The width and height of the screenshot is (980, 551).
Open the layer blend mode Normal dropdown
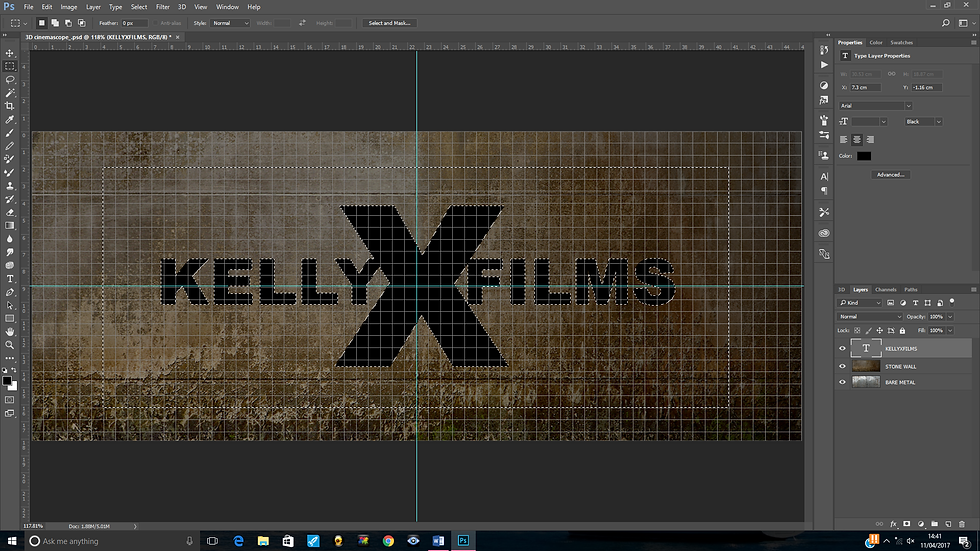pyautogui.click(x=870, y=317)
